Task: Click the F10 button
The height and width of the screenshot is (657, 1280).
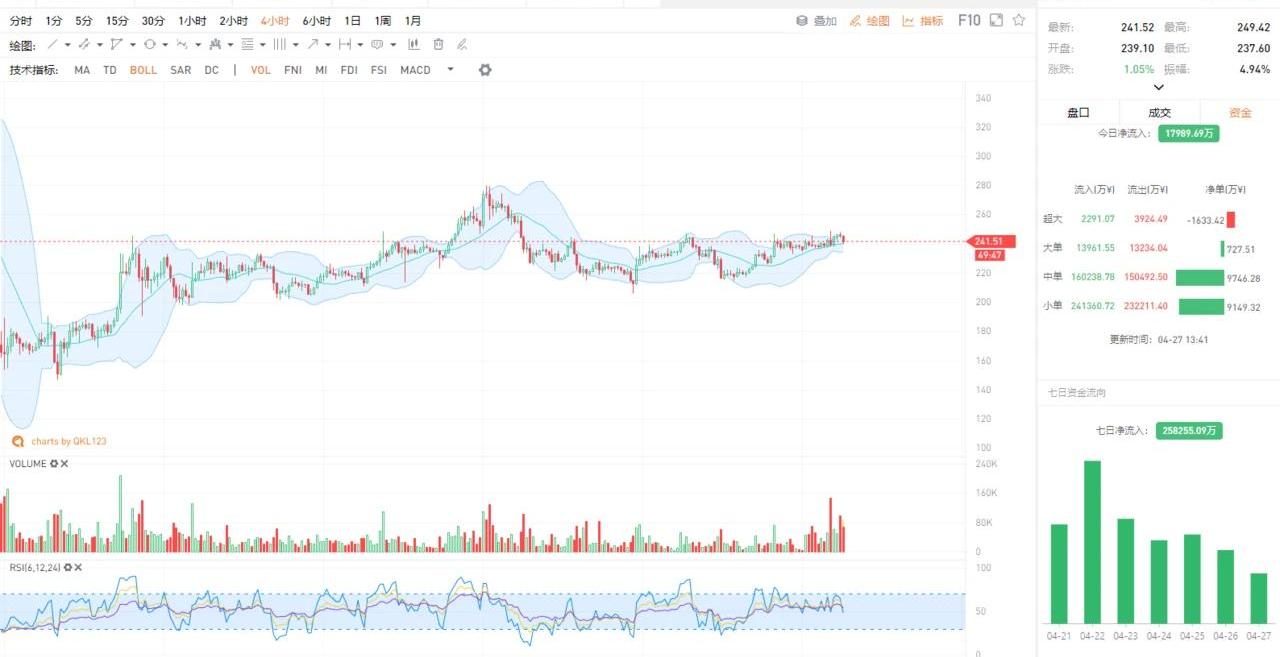Action: (x=969, y=20)
